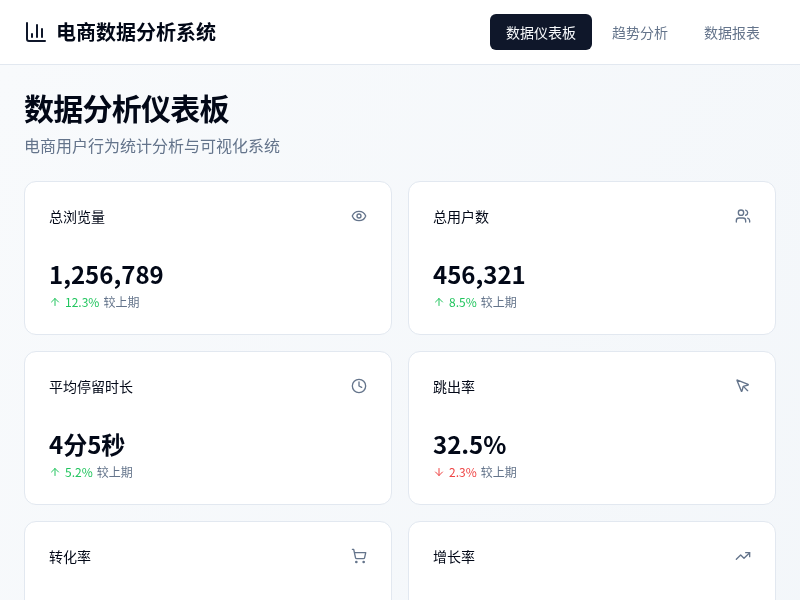
Task: Click the 5.2% change indicator
Action: (78, 472)
